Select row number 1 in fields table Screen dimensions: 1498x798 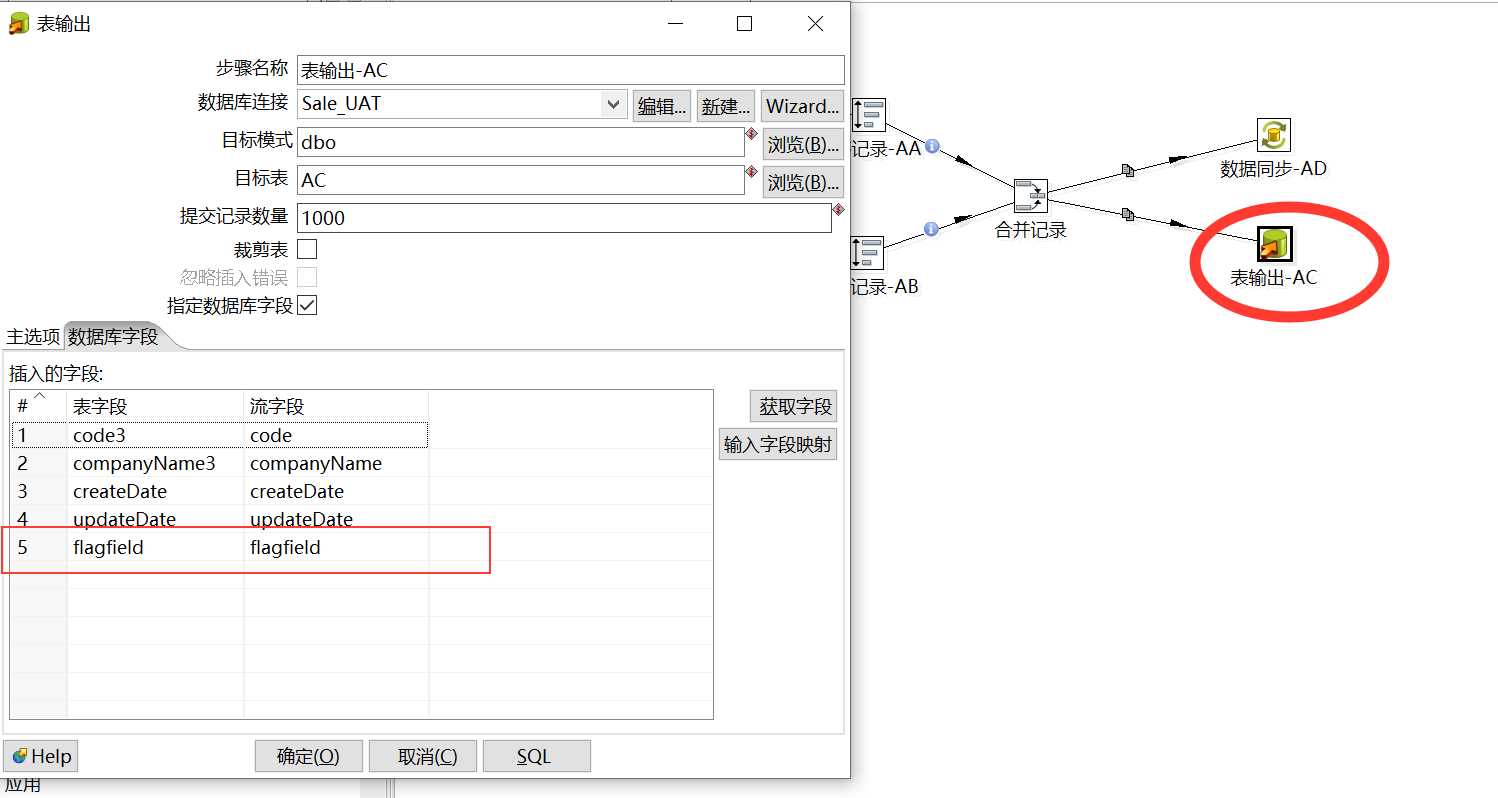pyautogui.click(x=39, y=435)
